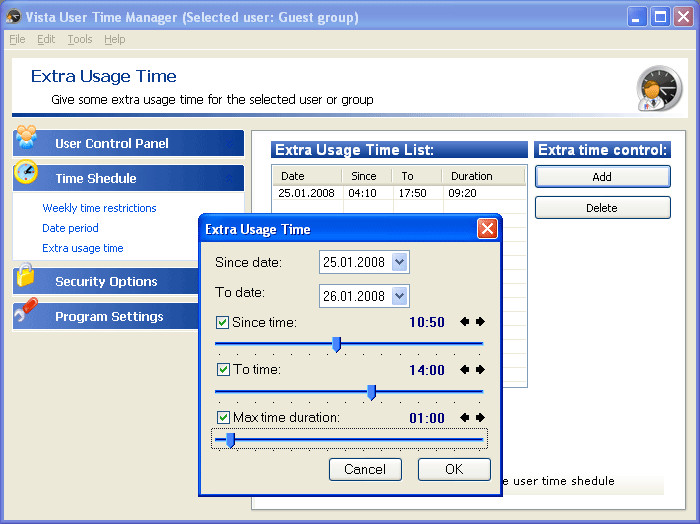Screen dimensions: 700x524
Task: Click the Add extra time button
Action: coord(602,177)
